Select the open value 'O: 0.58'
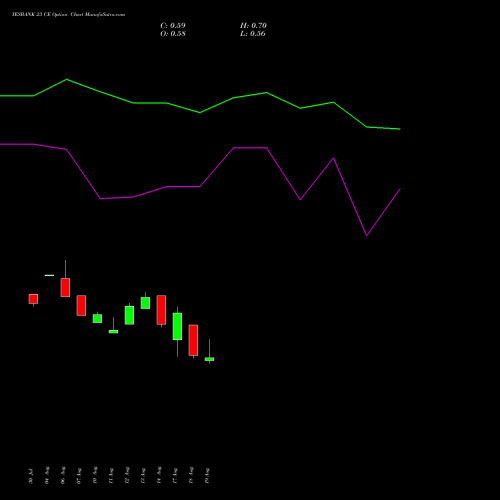 click(173, 34)
